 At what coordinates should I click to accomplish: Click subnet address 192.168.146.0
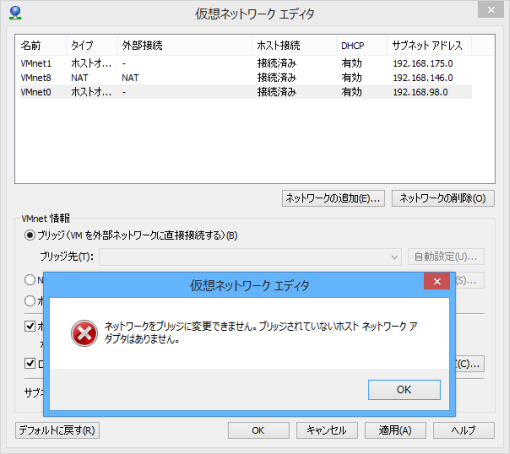pyautogui.click(x=423, y=78)
